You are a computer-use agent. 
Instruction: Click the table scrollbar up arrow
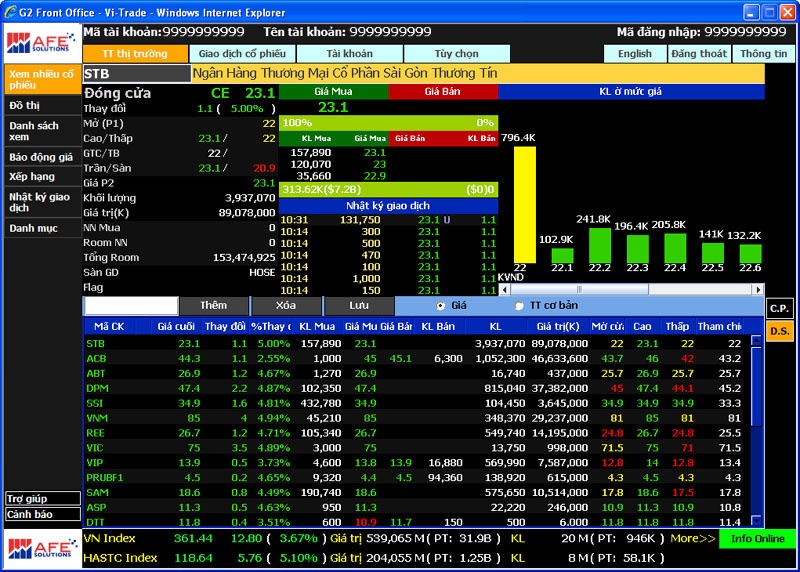point(756,340)
